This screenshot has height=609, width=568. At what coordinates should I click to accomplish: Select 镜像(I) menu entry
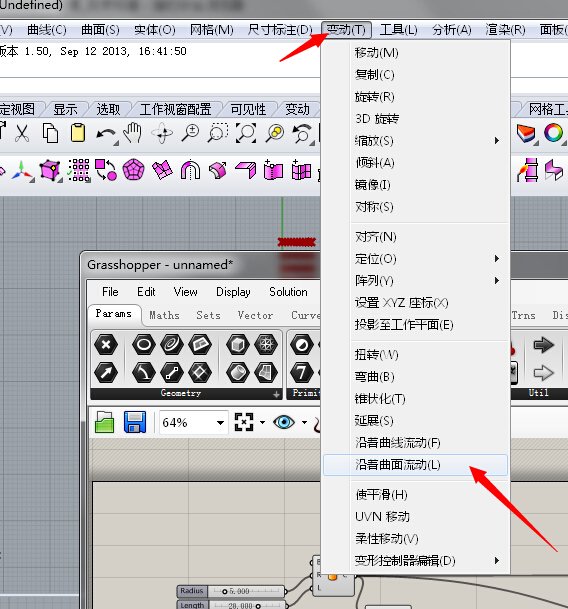pos(415,185)
